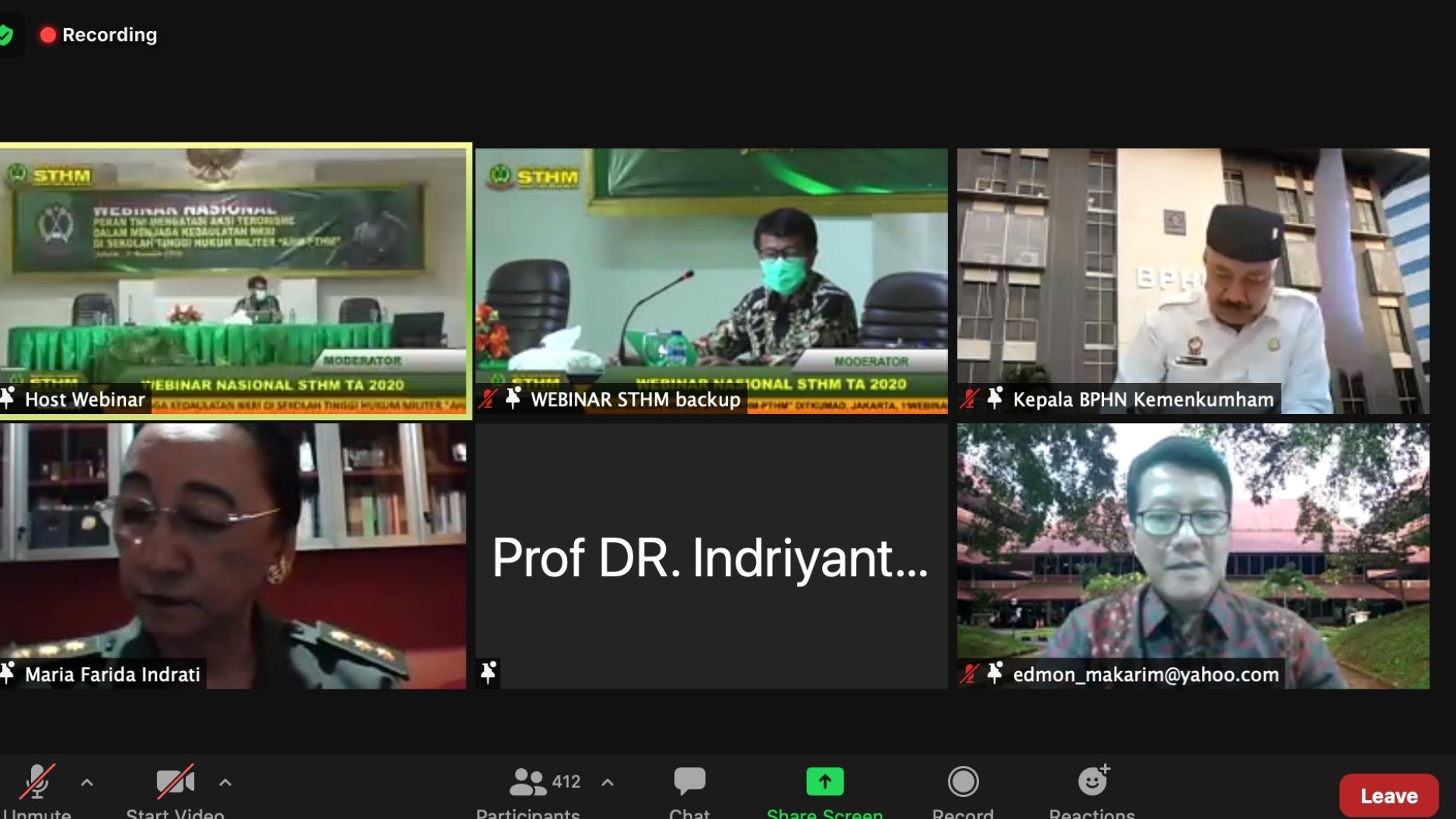Toggle Start Video camera on

tap(175, 782)
